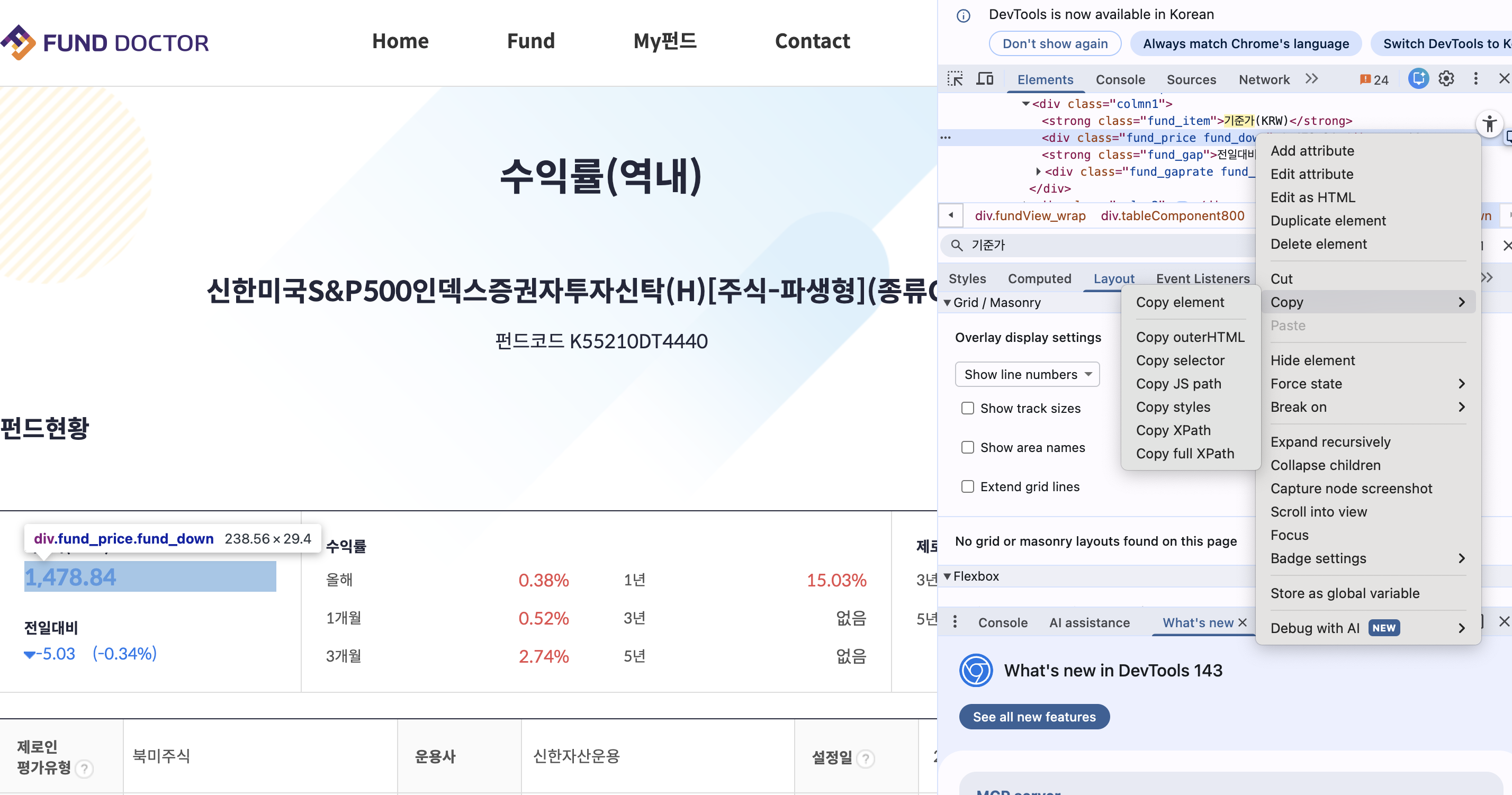Click the 24 issues warning badge
1512x795 pixels.
(1374, 79)
